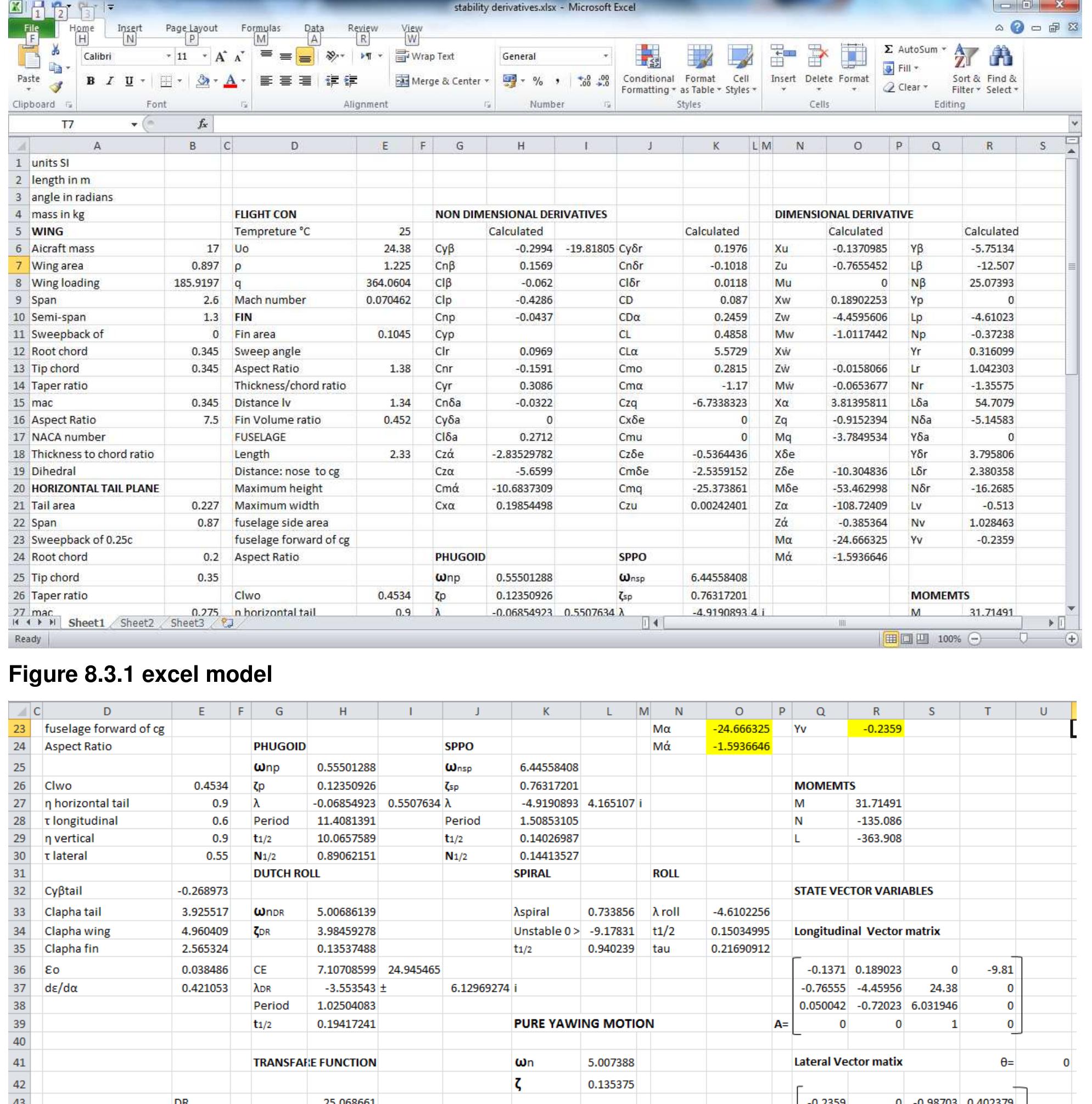Select the Format Painter brush icon
Viewport: 1092px width, 1104px height.
55,87
